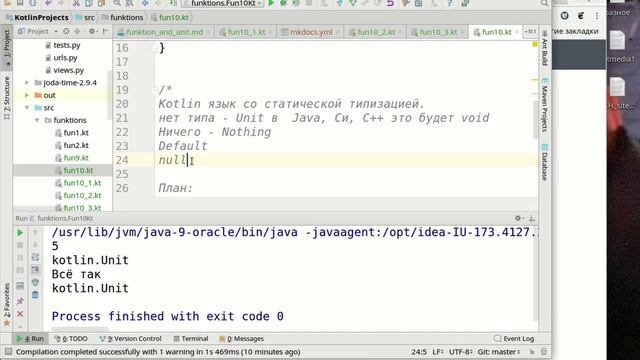Image resolution: width=640 pixels, height=360 pixels.
Task: Print console output with the printer icon
Action: click(35, 282)
